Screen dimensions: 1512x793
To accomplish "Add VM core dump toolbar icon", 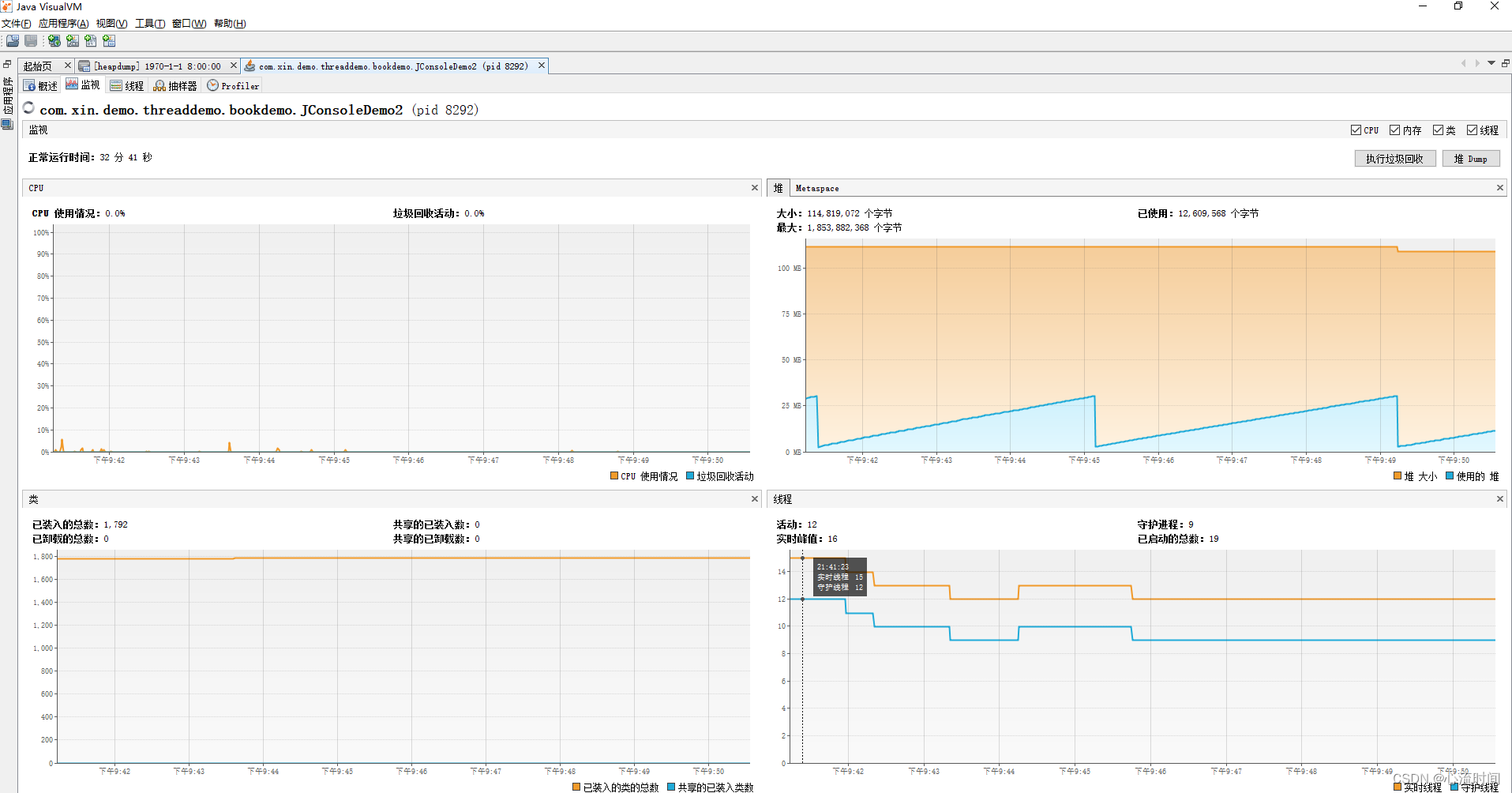I will (91, 40).
